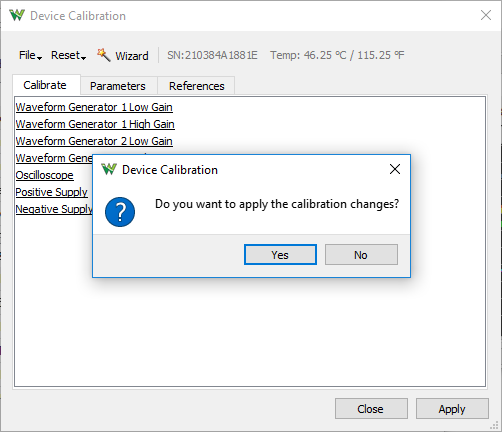This screenshot has height=432, width=502.
Task: Open the Reset dropdown menu
Action: pos(68,55)
